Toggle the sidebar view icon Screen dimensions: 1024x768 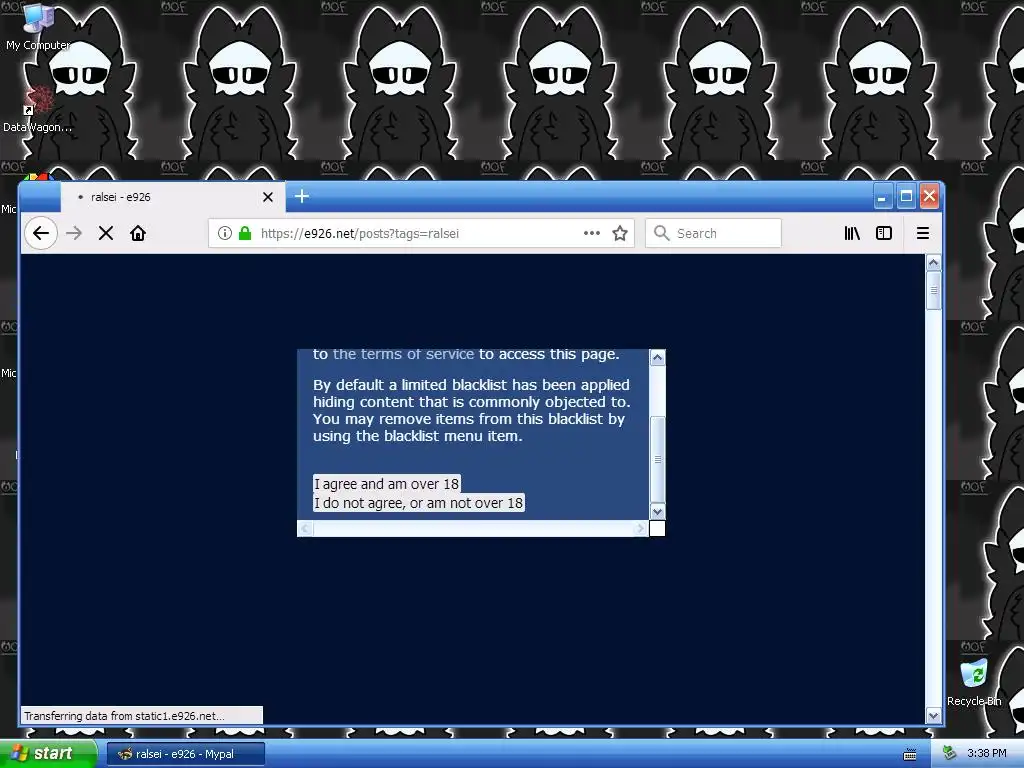point(884,233)
